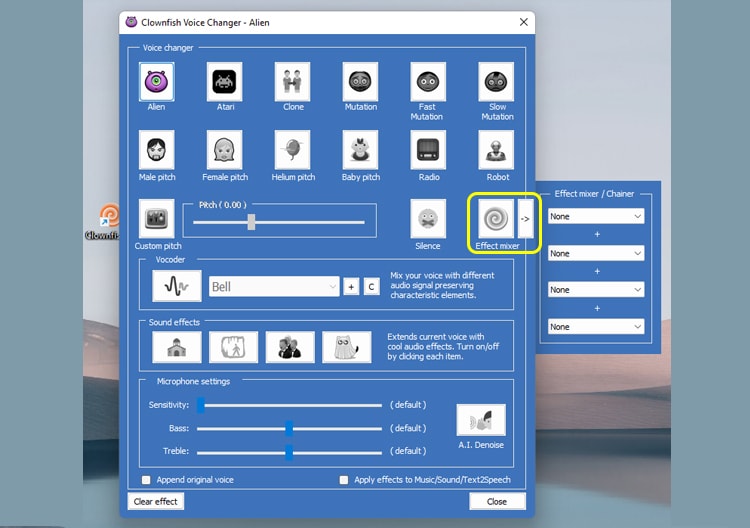
Task: Select the Alien voice effect
Action: click(x=156, y=82)
